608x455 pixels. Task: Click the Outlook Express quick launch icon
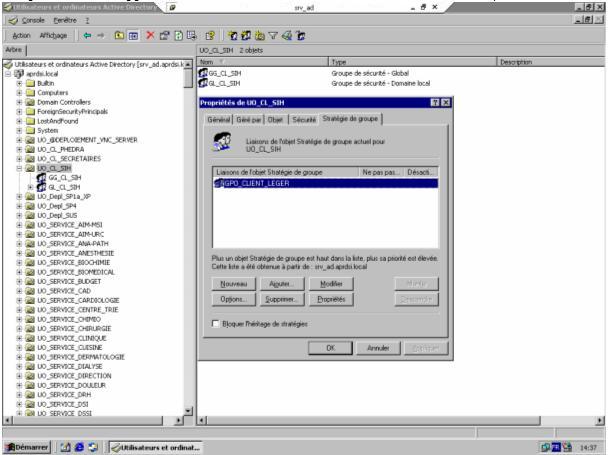pos(93,447)
